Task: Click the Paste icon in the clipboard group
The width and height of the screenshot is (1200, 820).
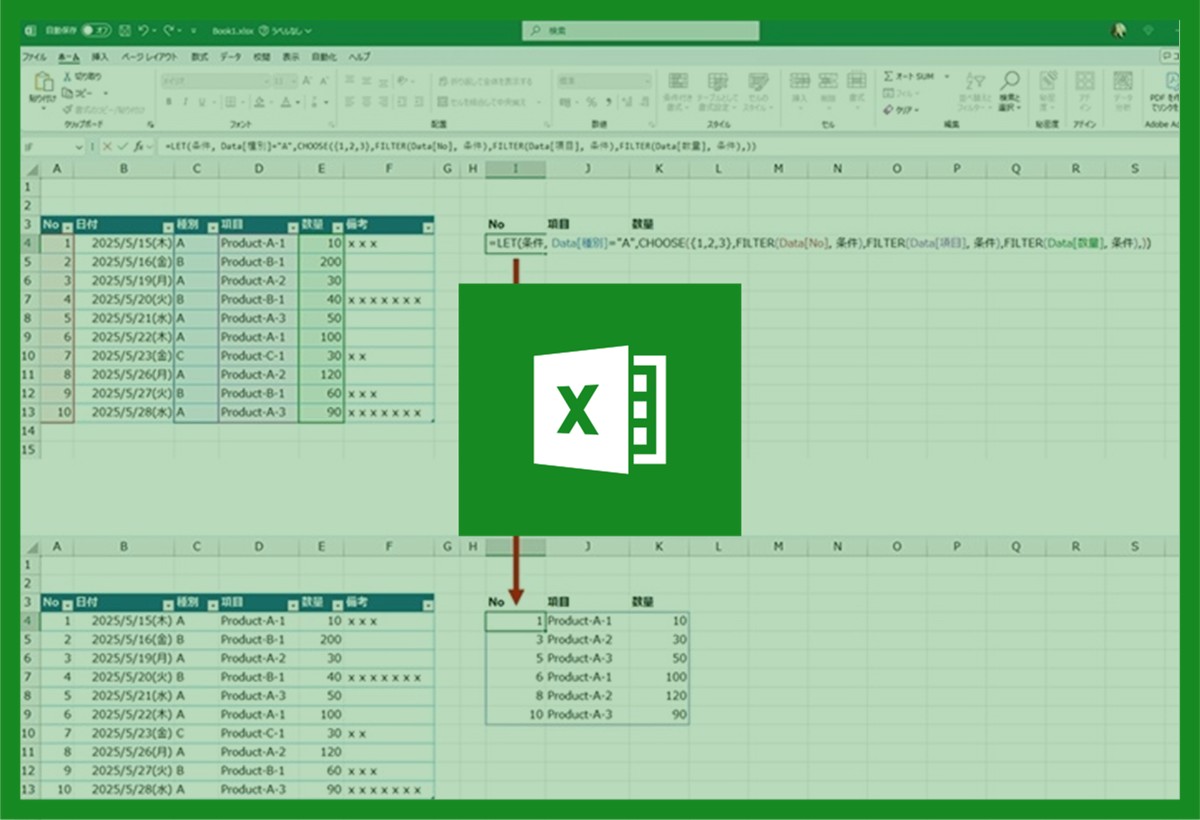Action: point(42,83)
